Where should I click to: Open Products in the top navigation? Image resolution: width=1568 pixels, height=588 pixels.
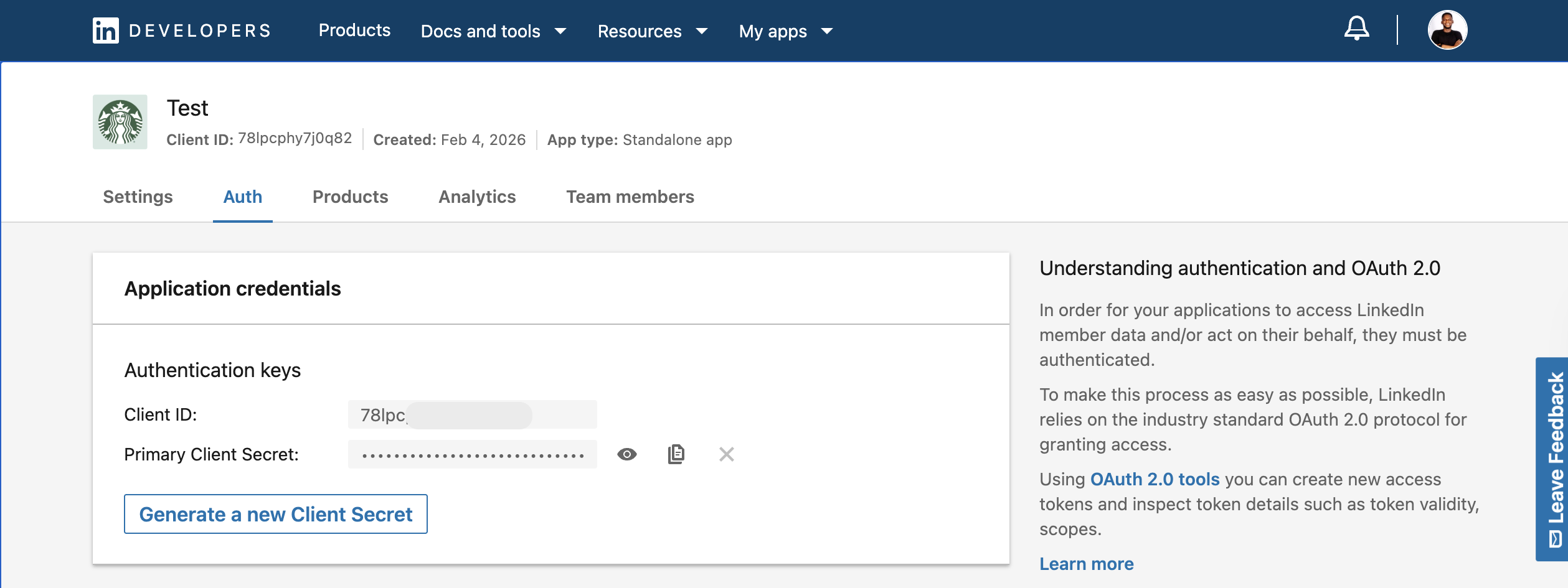355,30
